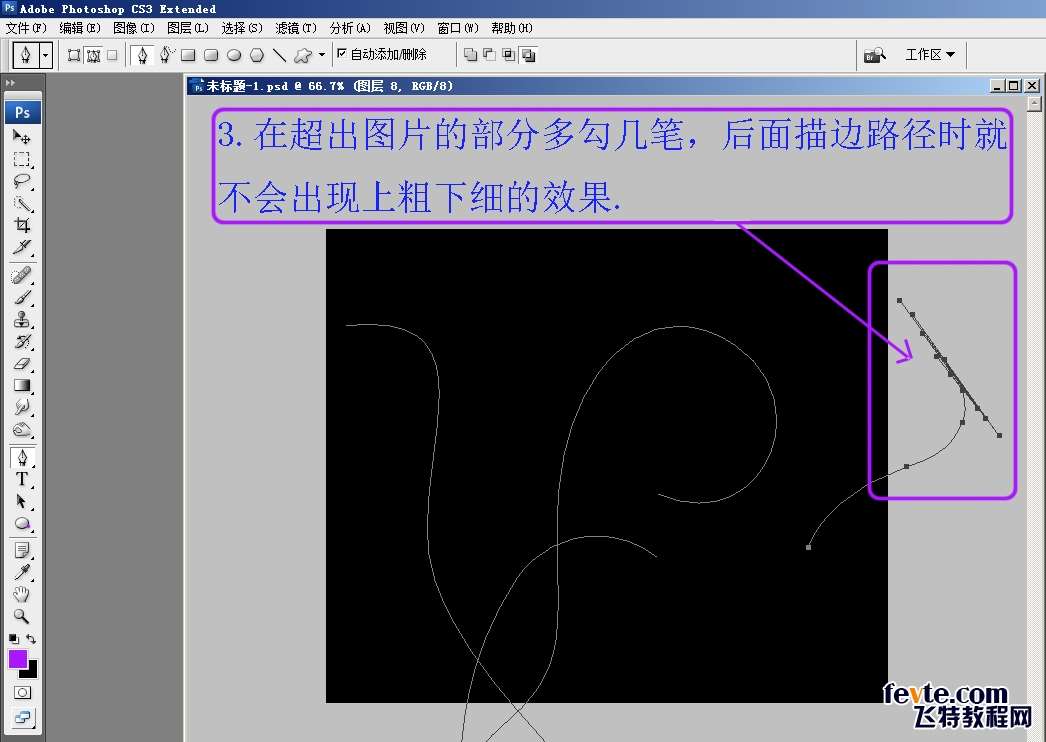The height and width of the screenshot is (742, 1046).
Task: Select the Pen tool in the toolbox
Action: pos(22,458)
